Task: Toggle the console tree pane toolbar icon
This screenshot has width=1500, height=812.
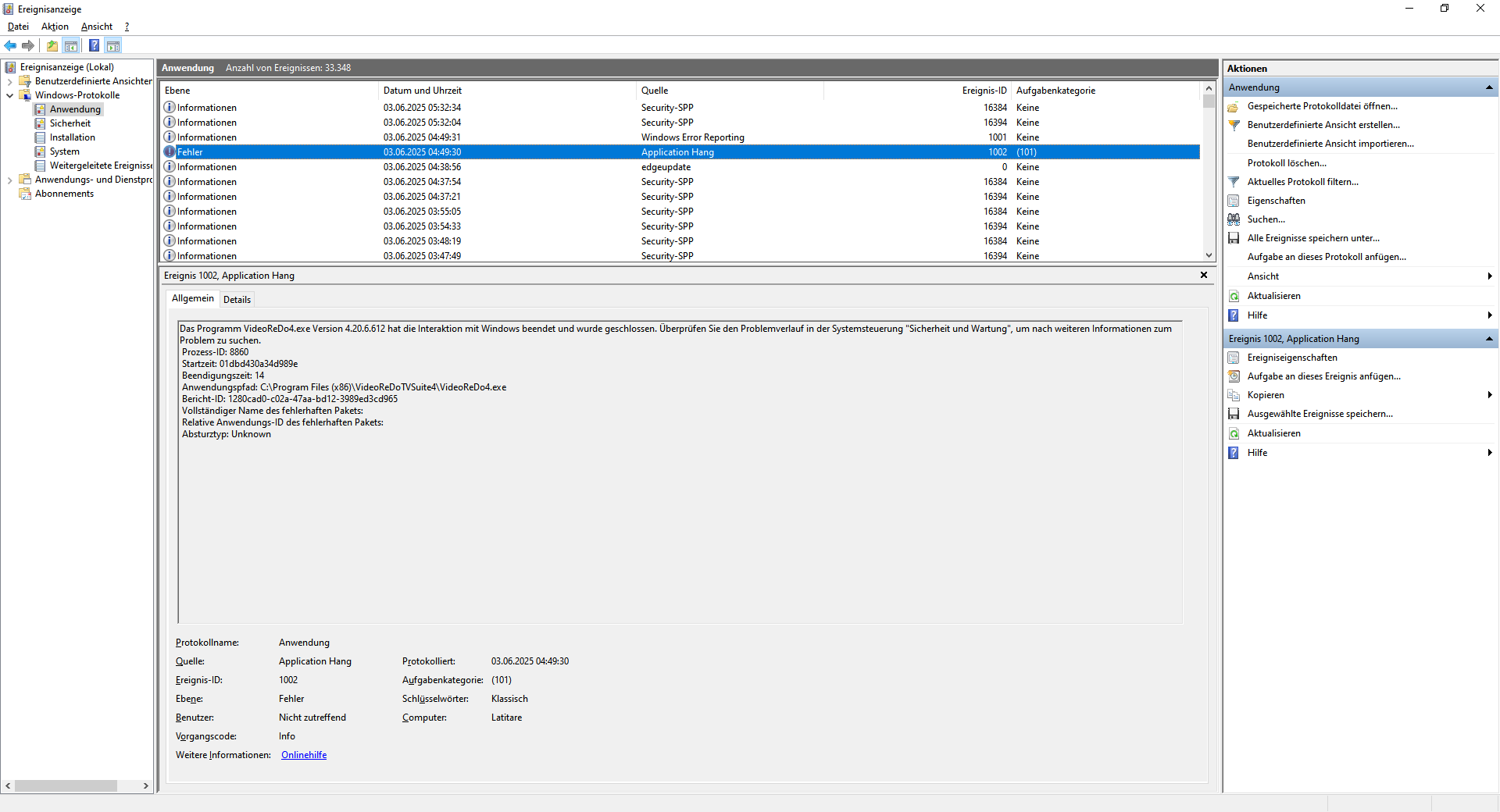Action: [x=71, y=45]
